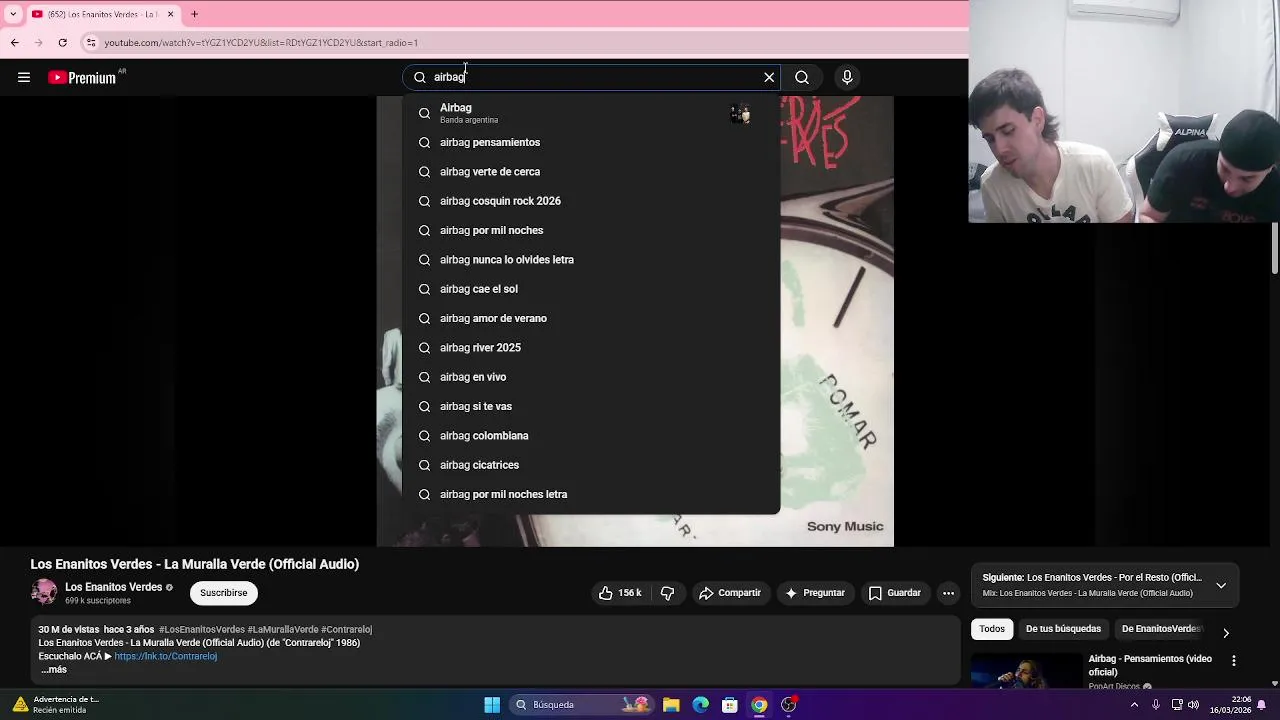The image size is (1280, 720).
Task: Start voice search with the microphone icon
Action: pos(847,77)
